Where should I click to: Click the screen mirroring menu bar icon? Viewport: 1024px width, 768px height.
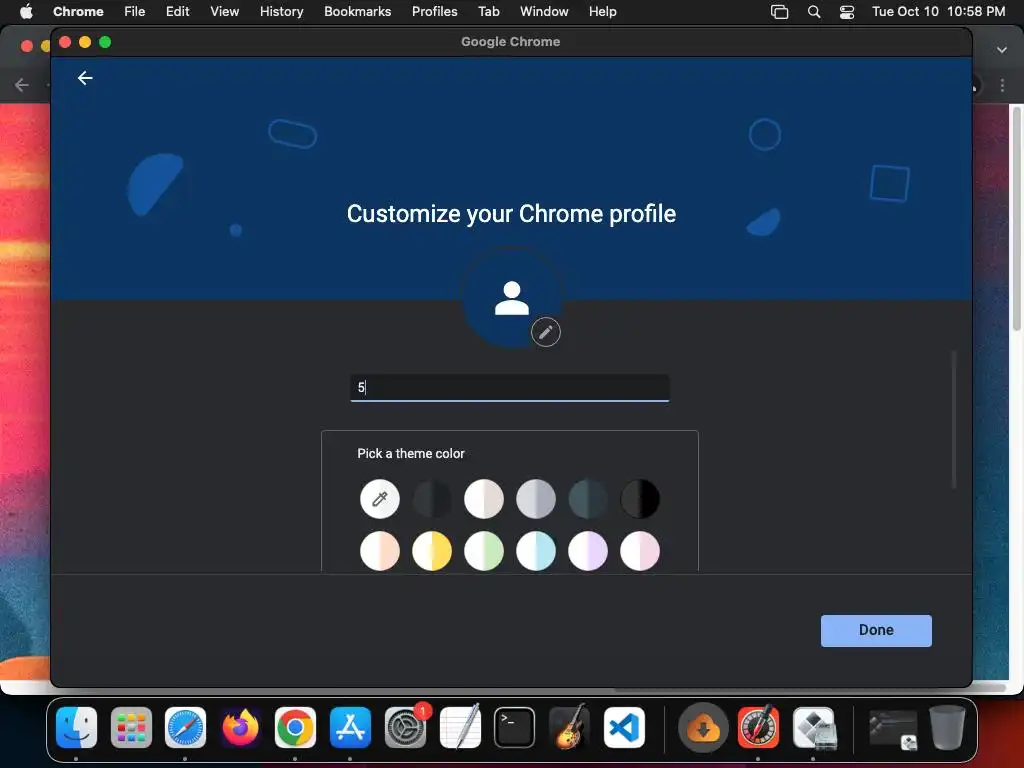point(779,12)
